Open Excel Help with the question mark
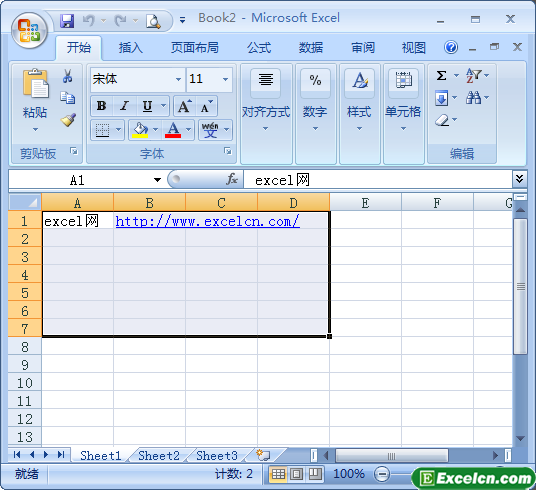The width and height of the screenshot is (536, 490). point(451,47)
